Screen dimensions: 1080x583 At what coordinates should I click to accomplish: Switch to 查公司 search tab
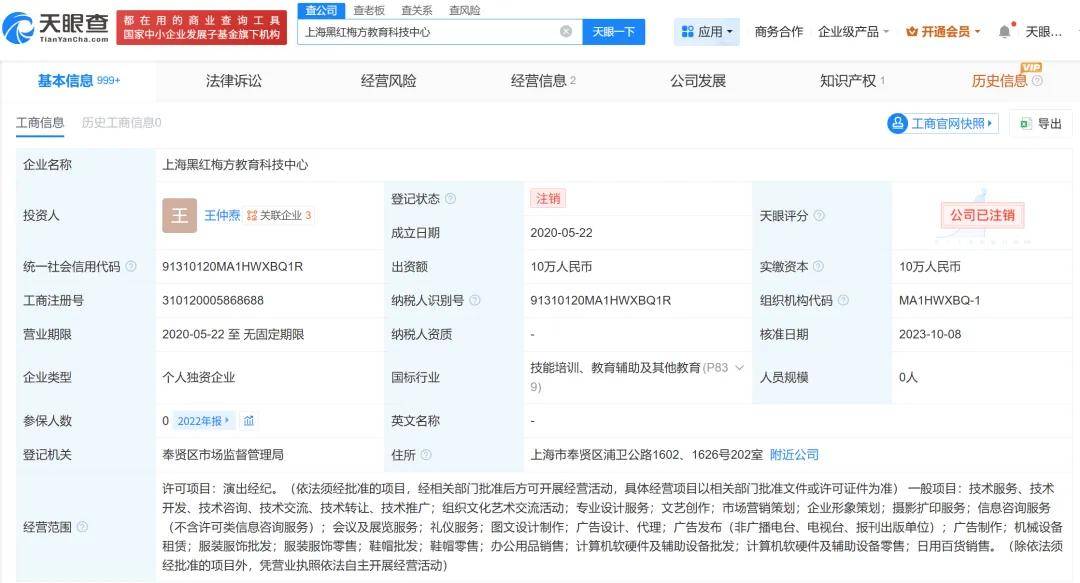point(321,10)
